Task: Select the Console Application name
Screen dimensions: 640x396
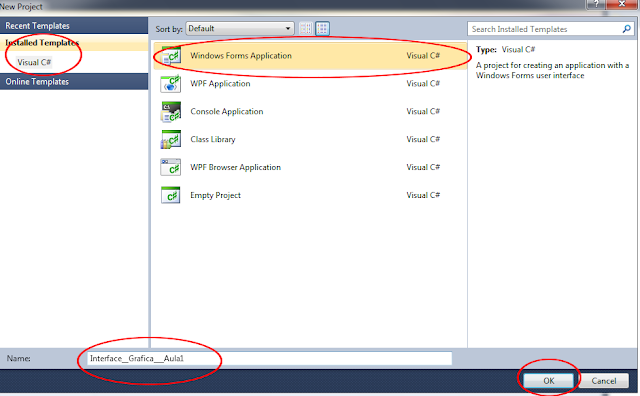Action: click(x=227, y=111)
